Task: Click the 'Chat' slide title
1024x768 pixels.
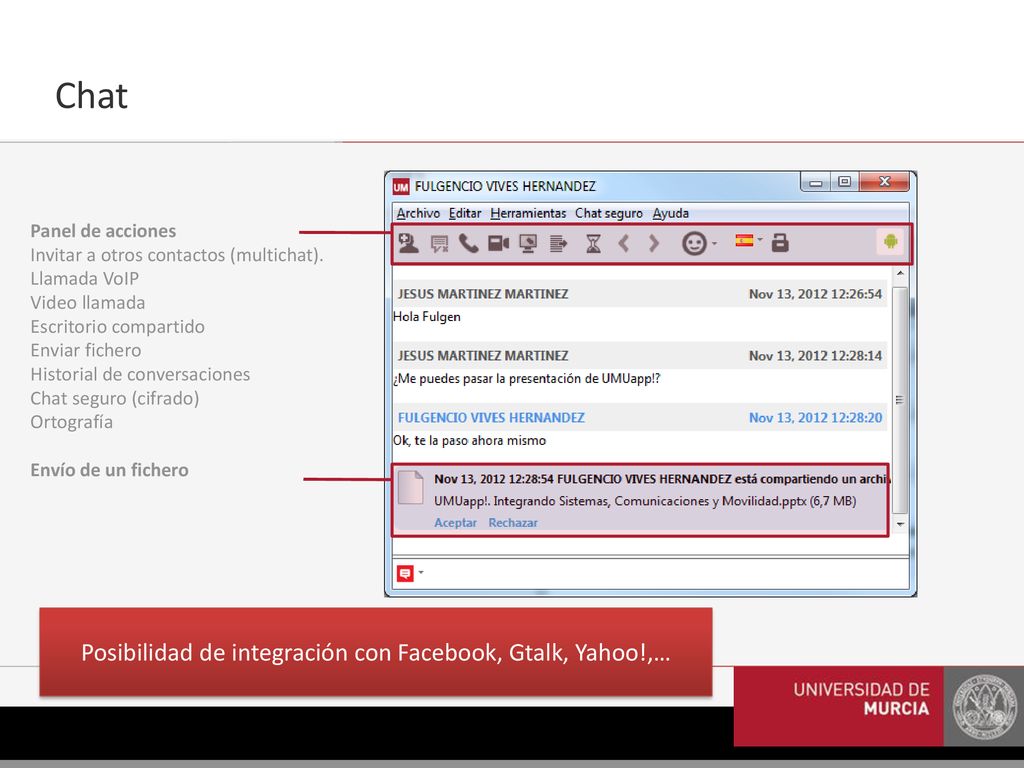Action: pos(91,96)
